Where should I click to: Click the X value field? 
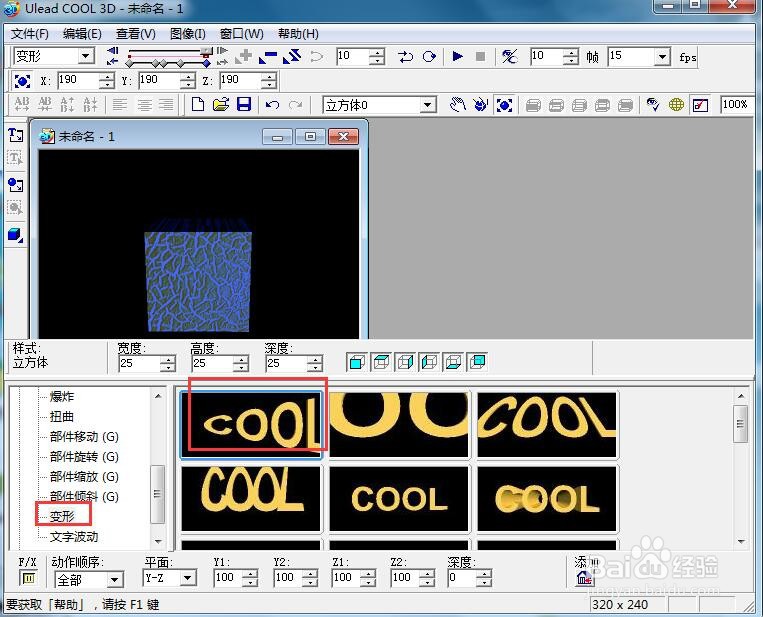(78, 80)
